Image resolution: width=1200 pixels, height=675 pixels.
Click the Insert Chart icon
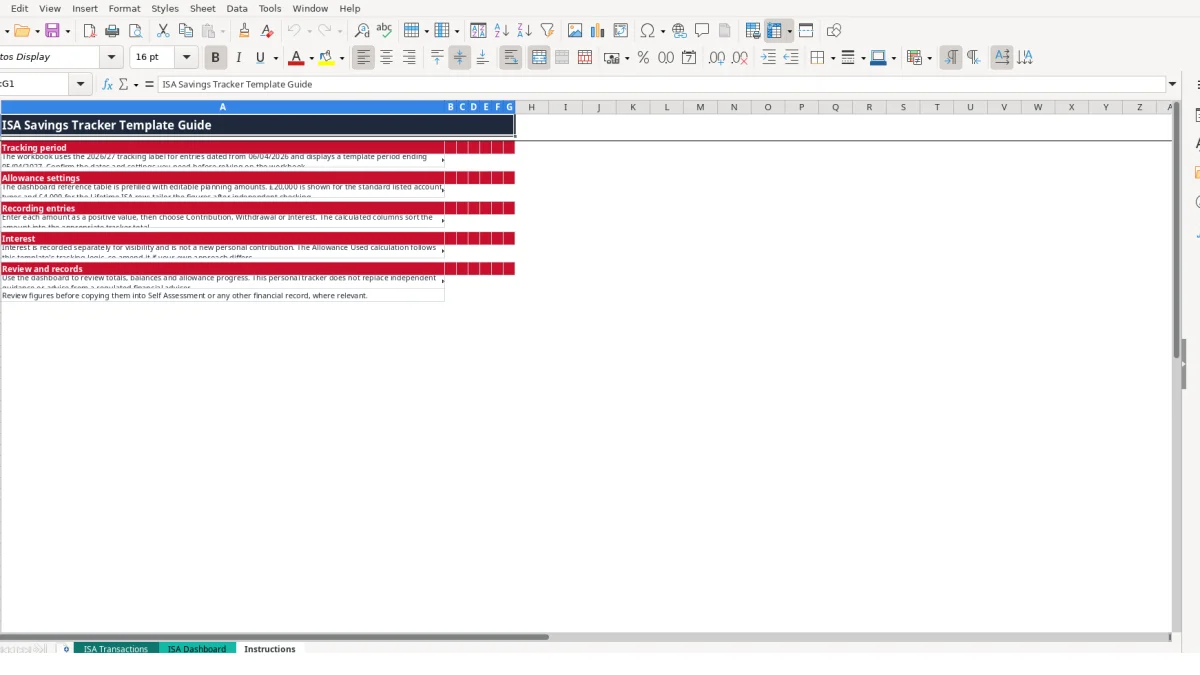click(598, 31)
